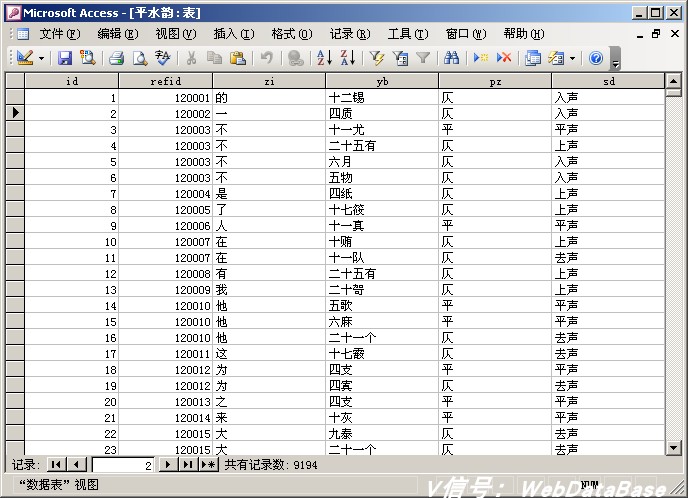
Task: Click cell 十灰 in yb column
Action: 382,417
